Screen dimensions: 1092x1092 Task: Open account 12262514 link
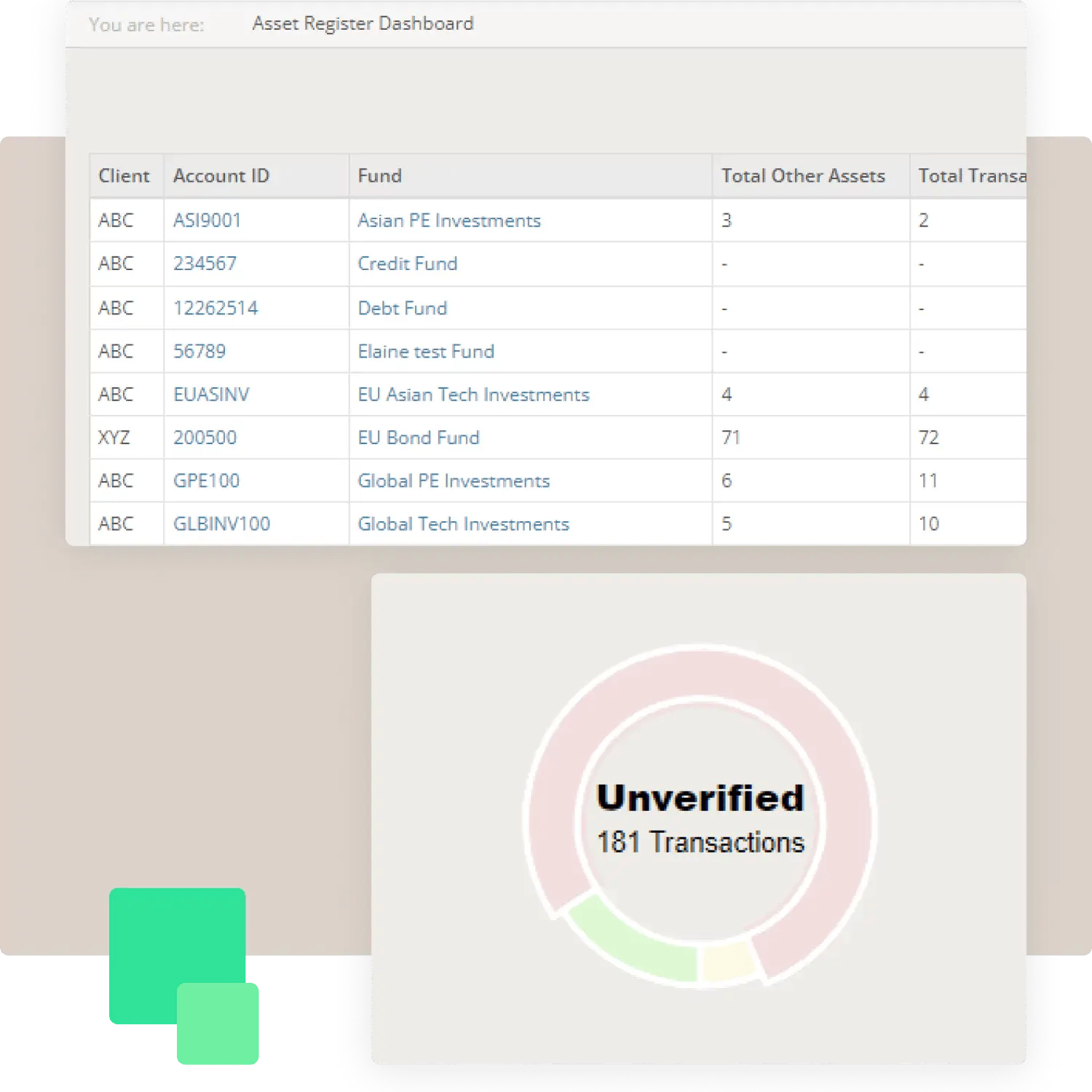click(215, 308)
